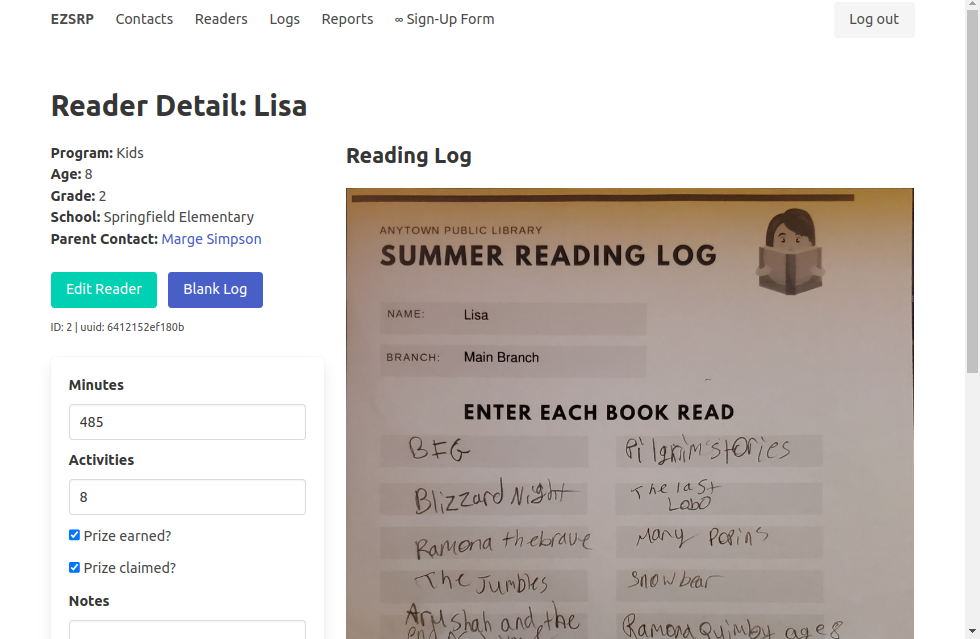
Task: Enable the Prize earned checkbox
Action: pyautogui.click(x=74, y=535)
